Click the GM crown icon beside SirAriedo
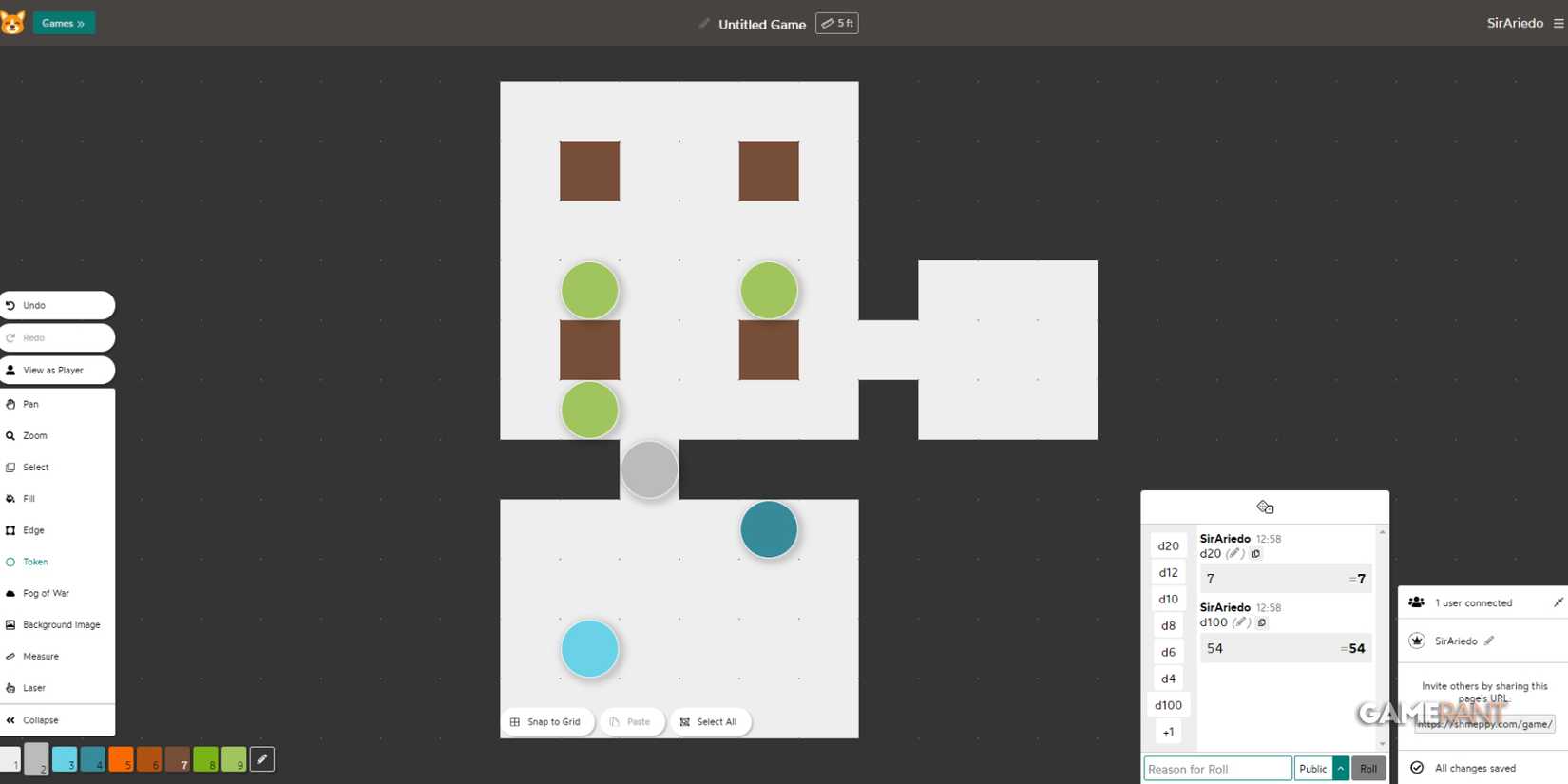1568x784 pixels. click(1417, 641)
